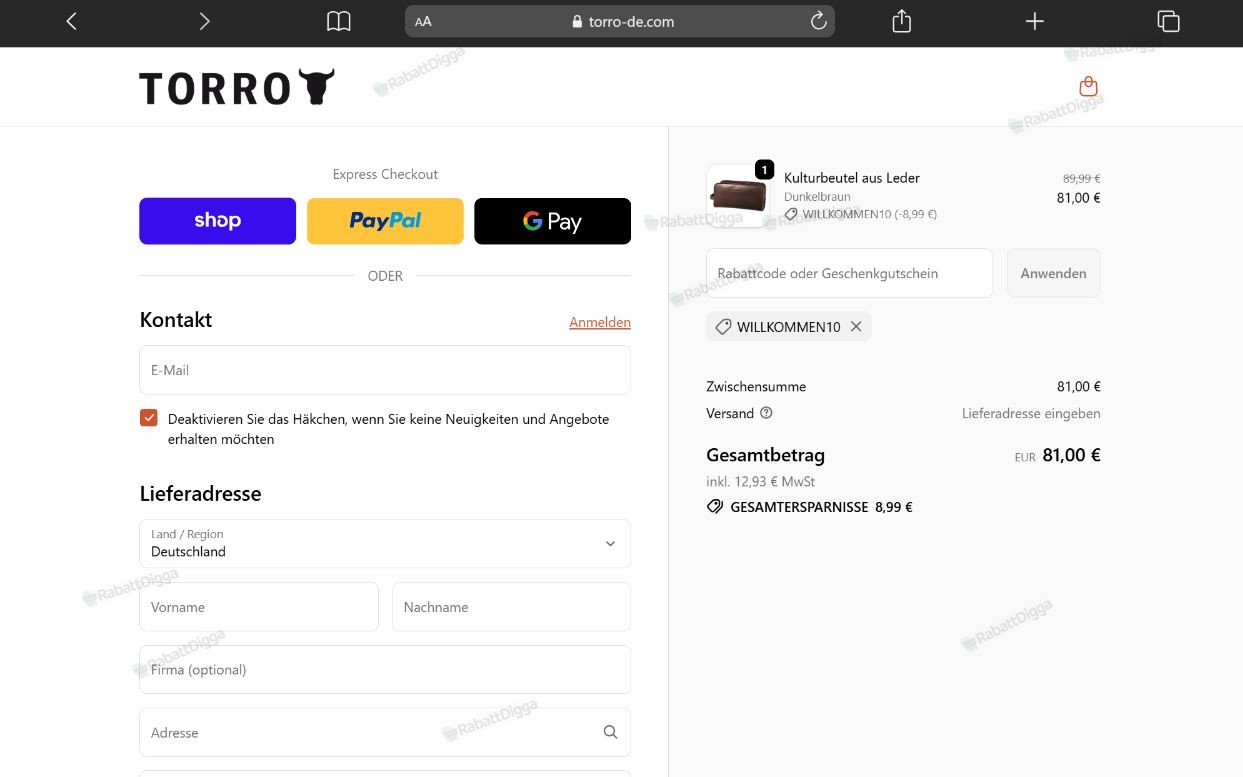The image size is (1243, 777).
Task: Focus the E-Mail input field
Action: pos(385,370)
